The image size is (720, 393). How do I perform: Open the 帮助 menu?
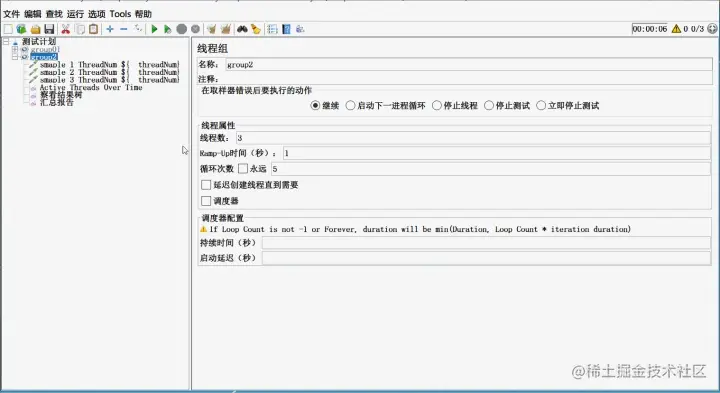tap(143, 14)
